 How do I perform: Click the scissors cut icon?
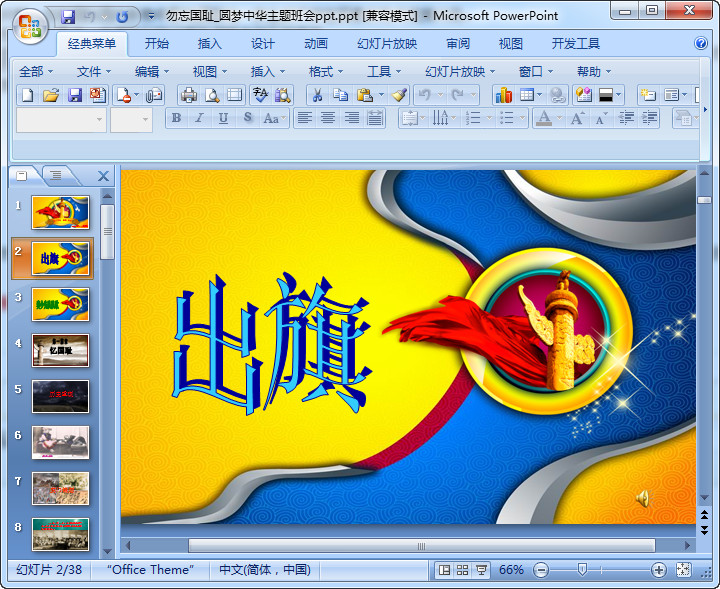[x=317, y=95]
